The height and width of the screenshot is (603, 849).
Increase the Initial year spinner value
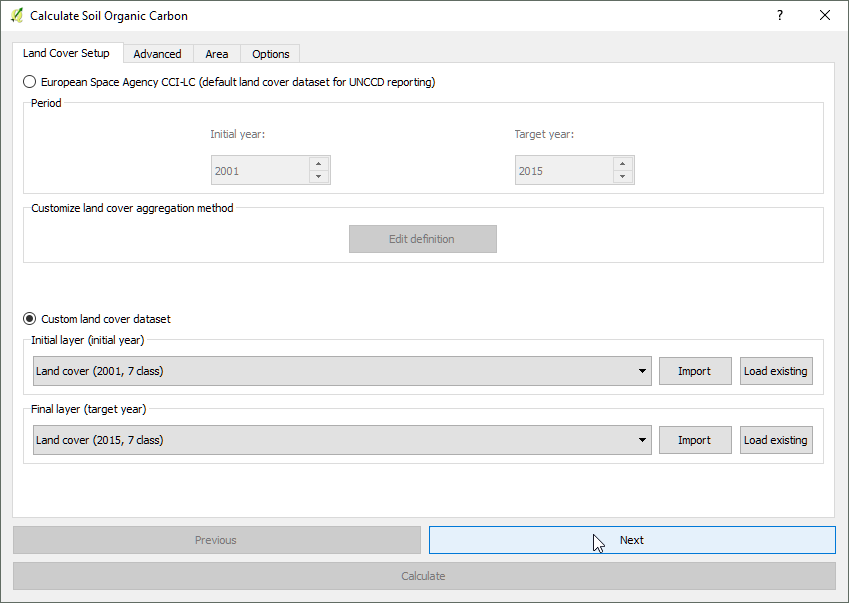(x=319, y=164)
